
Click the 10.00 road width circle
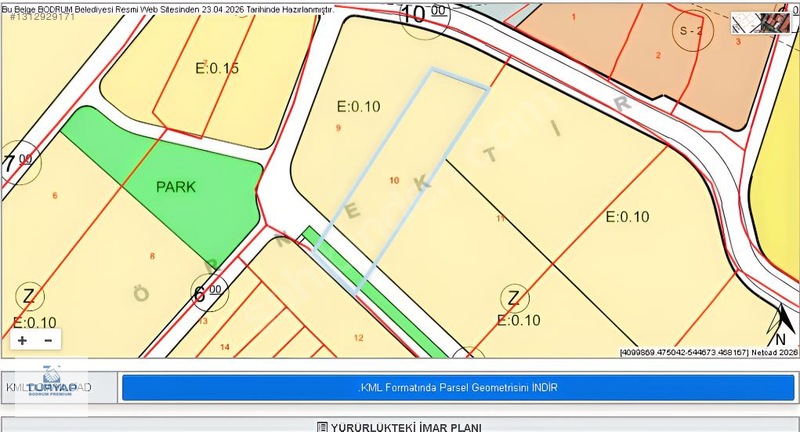point(424,17)
